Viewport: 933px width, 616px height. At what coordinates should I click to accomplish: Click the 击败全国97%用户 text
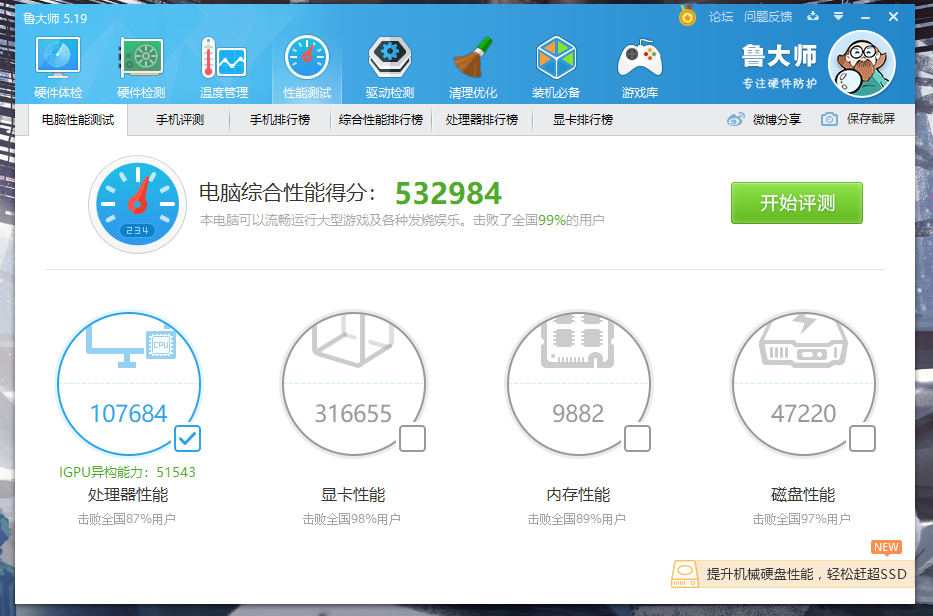[x=801, y=519]
